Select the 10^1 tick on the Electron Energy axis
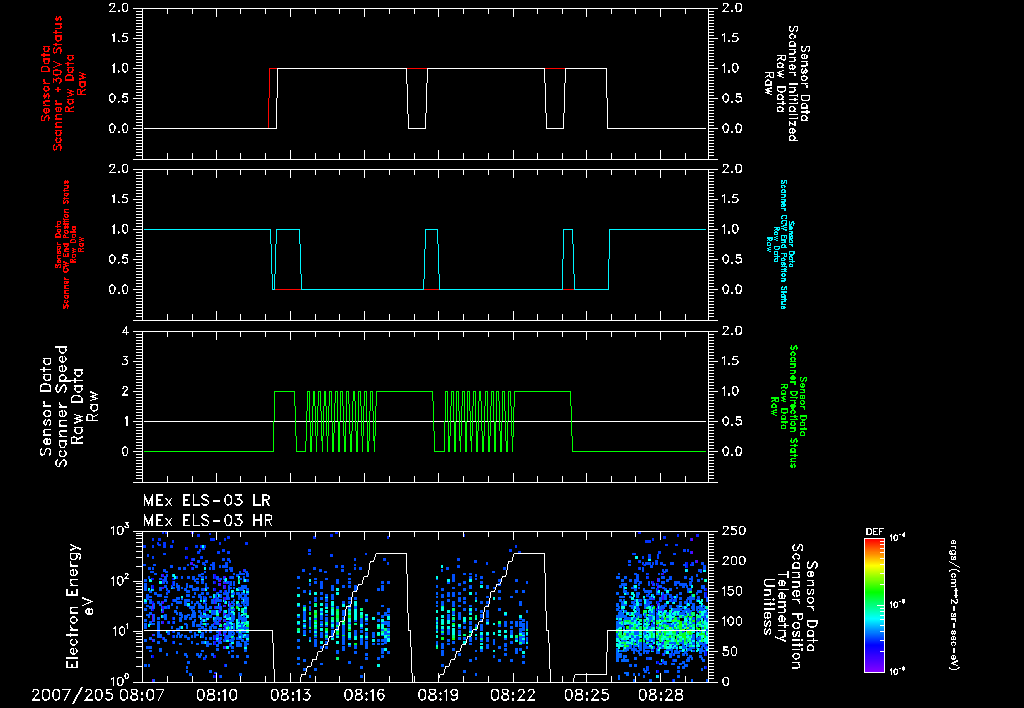Image resolution: width=1024 pixels, height=708 pixels. pyautogui.click(x=120, y=630)
